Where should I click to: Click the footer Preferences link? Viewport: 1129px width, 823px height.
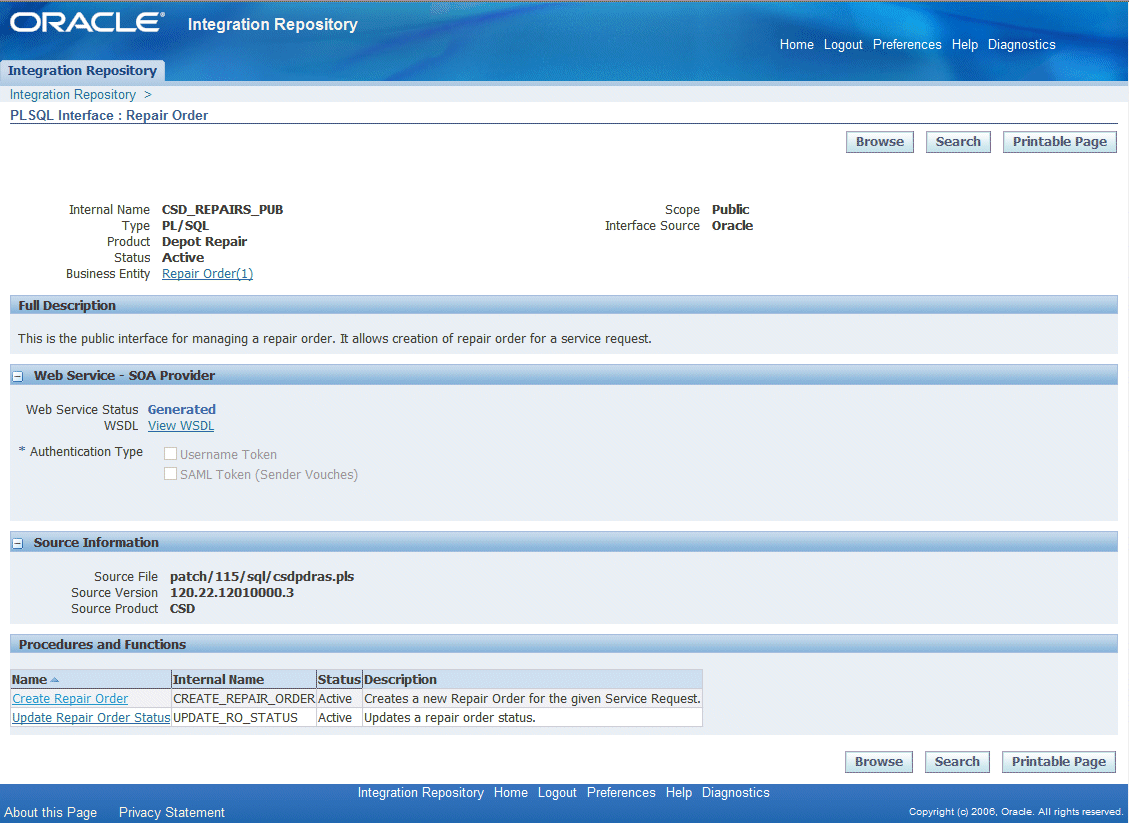(x=621, y=793)
